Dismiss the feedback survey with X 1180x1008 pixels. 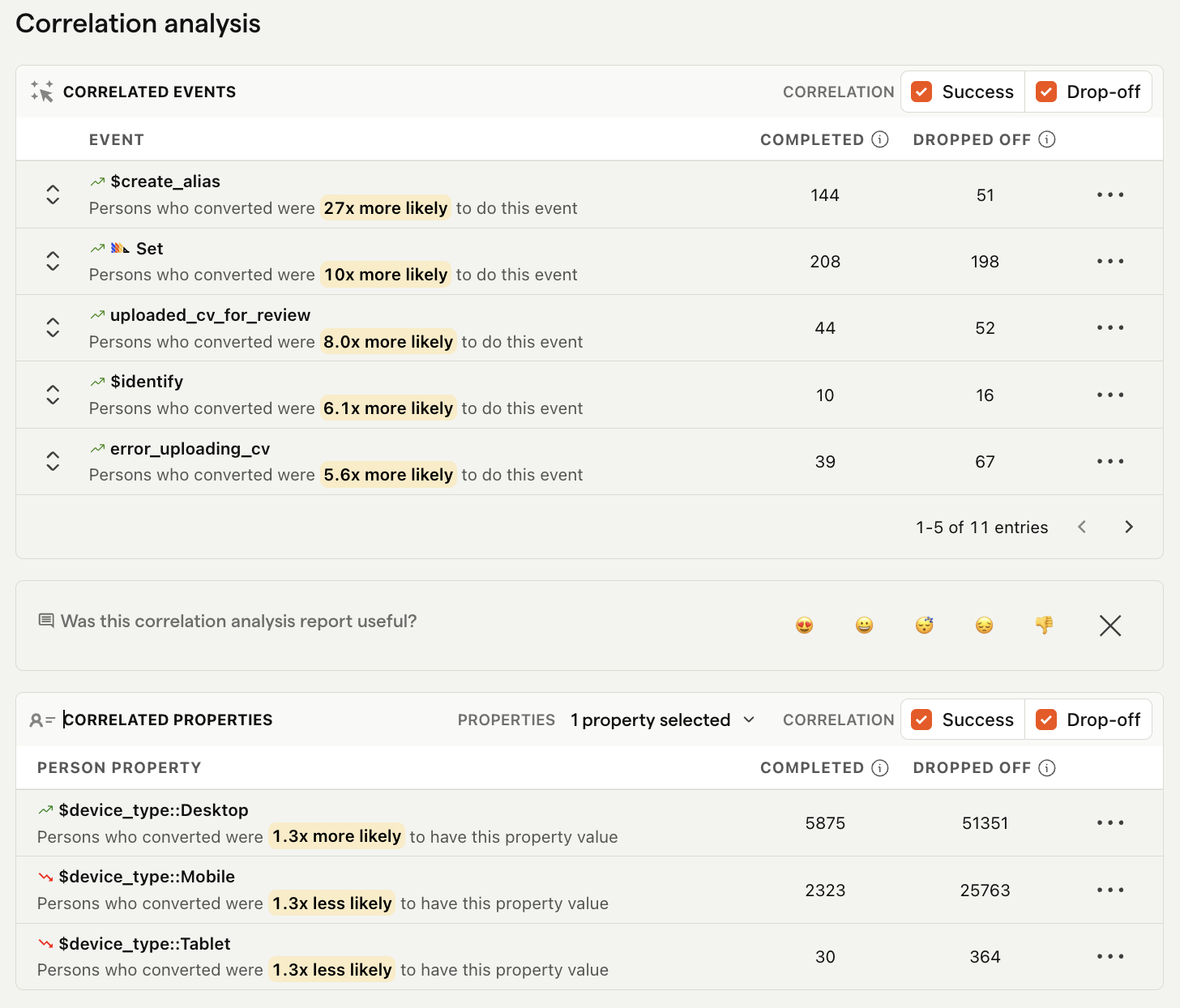1110,625
